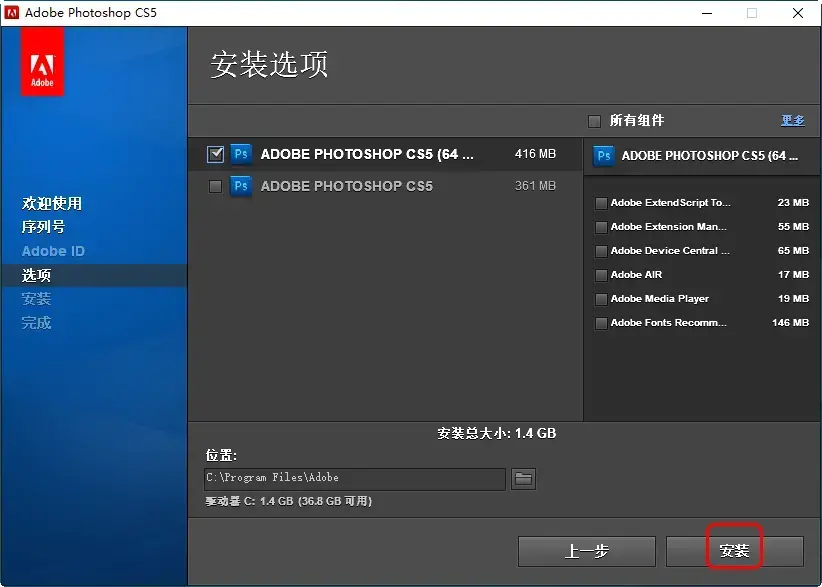Select Adobe ID step in sidebar
This screenshot has width=822, height=587.
[53, 251]
